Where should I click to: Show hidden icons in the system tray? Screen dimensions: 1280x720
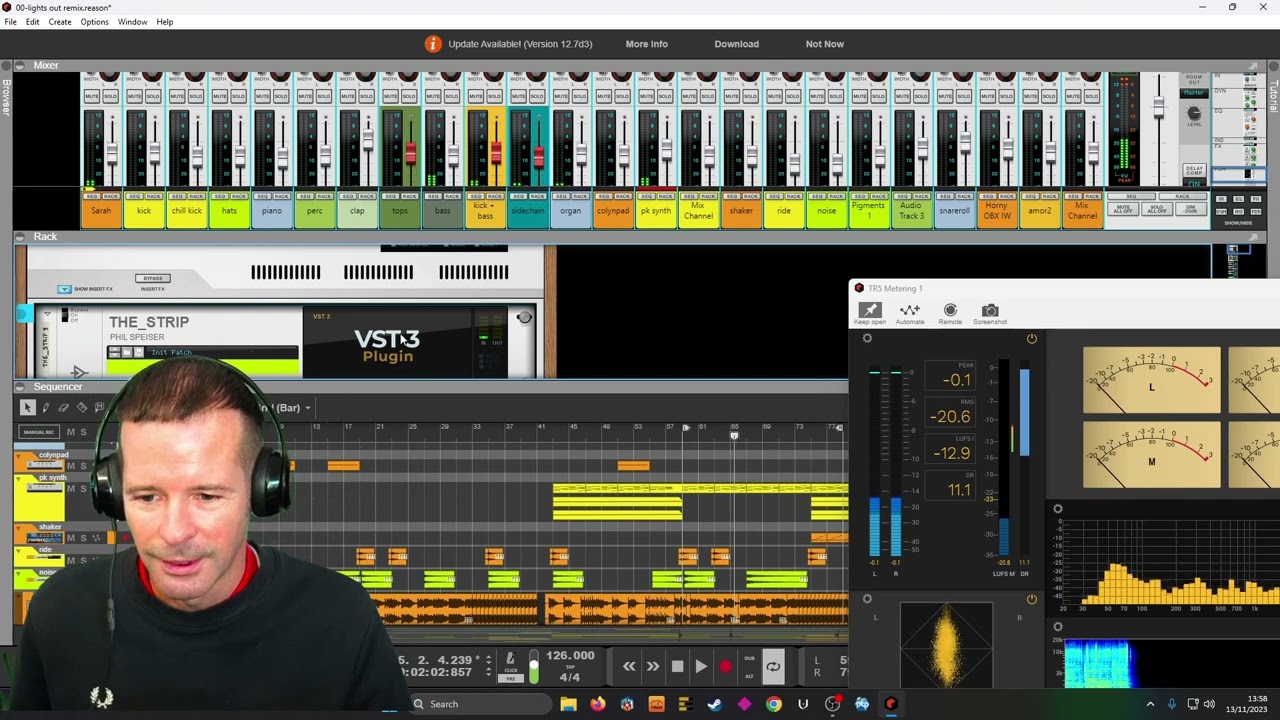point(1150,704)
